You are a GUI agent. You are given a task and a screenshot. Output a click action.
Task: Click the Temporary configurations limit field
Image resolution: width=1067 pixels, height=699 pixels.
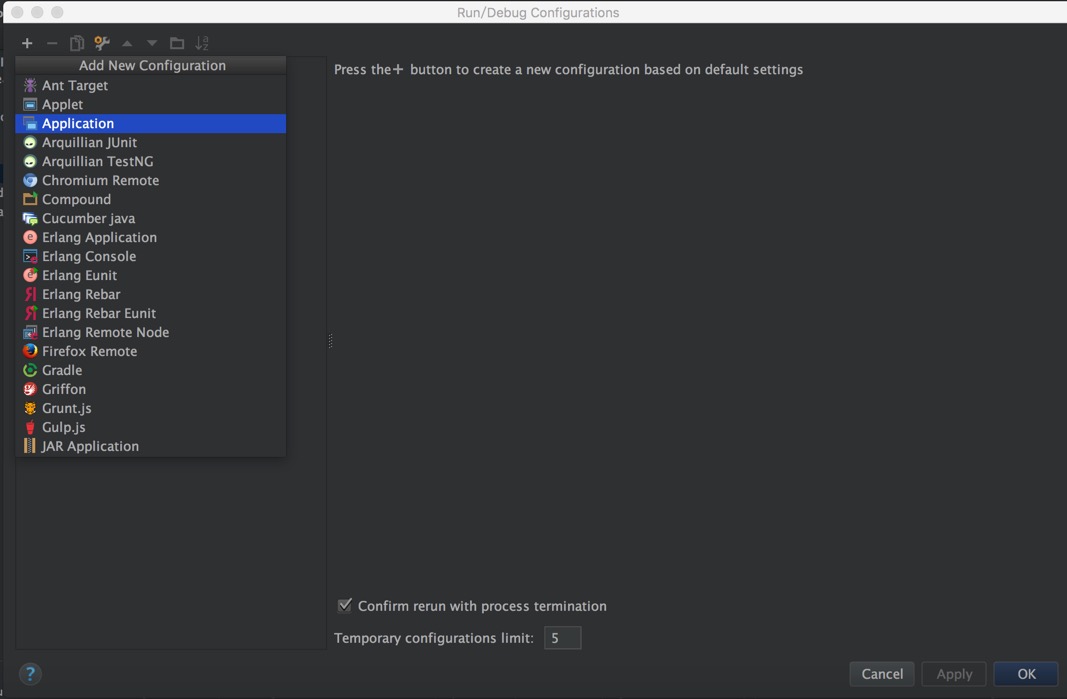coord(563,638)
